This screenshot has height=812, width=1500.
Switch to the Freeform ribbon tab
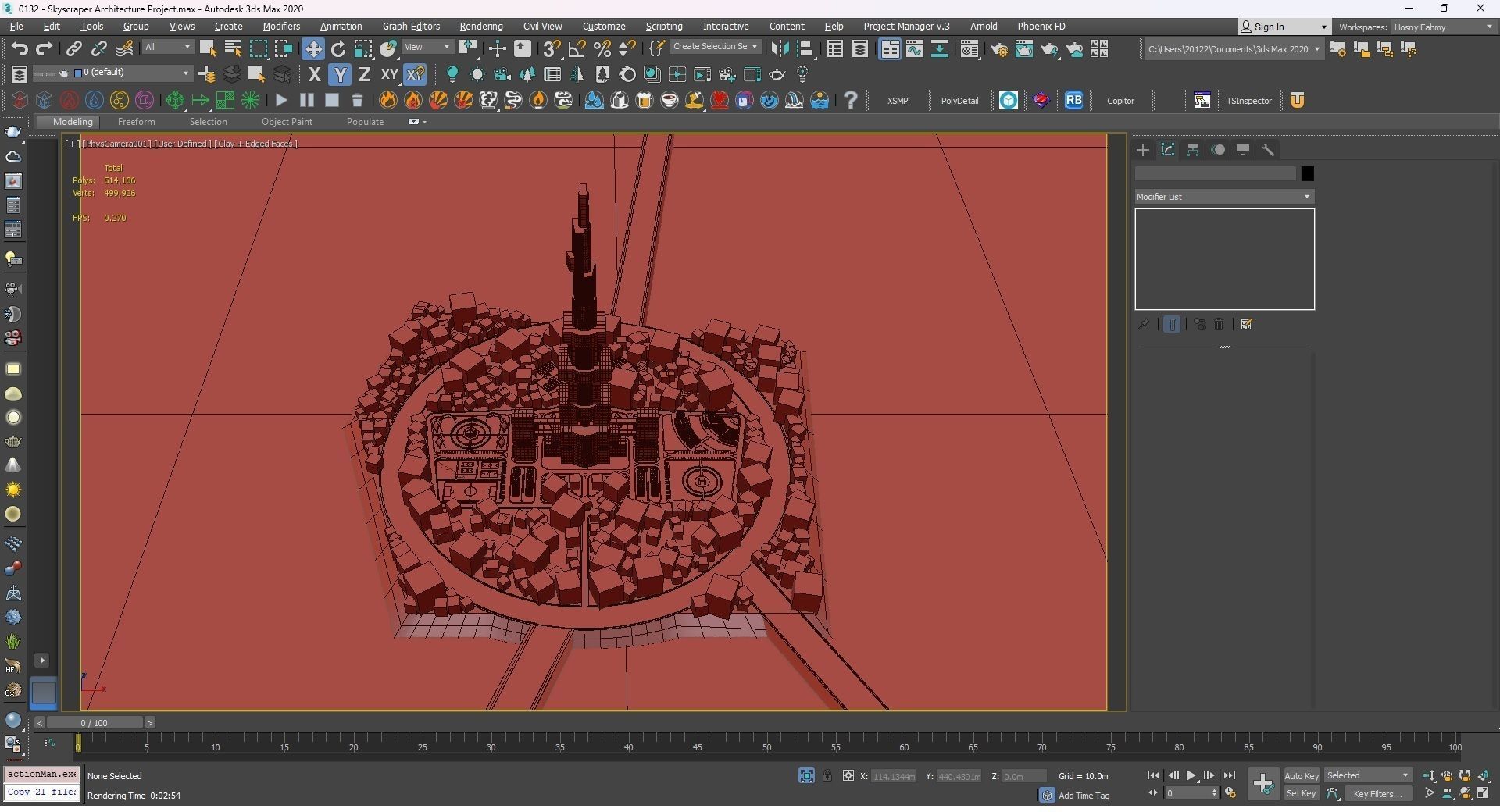[x=136, y=122]
